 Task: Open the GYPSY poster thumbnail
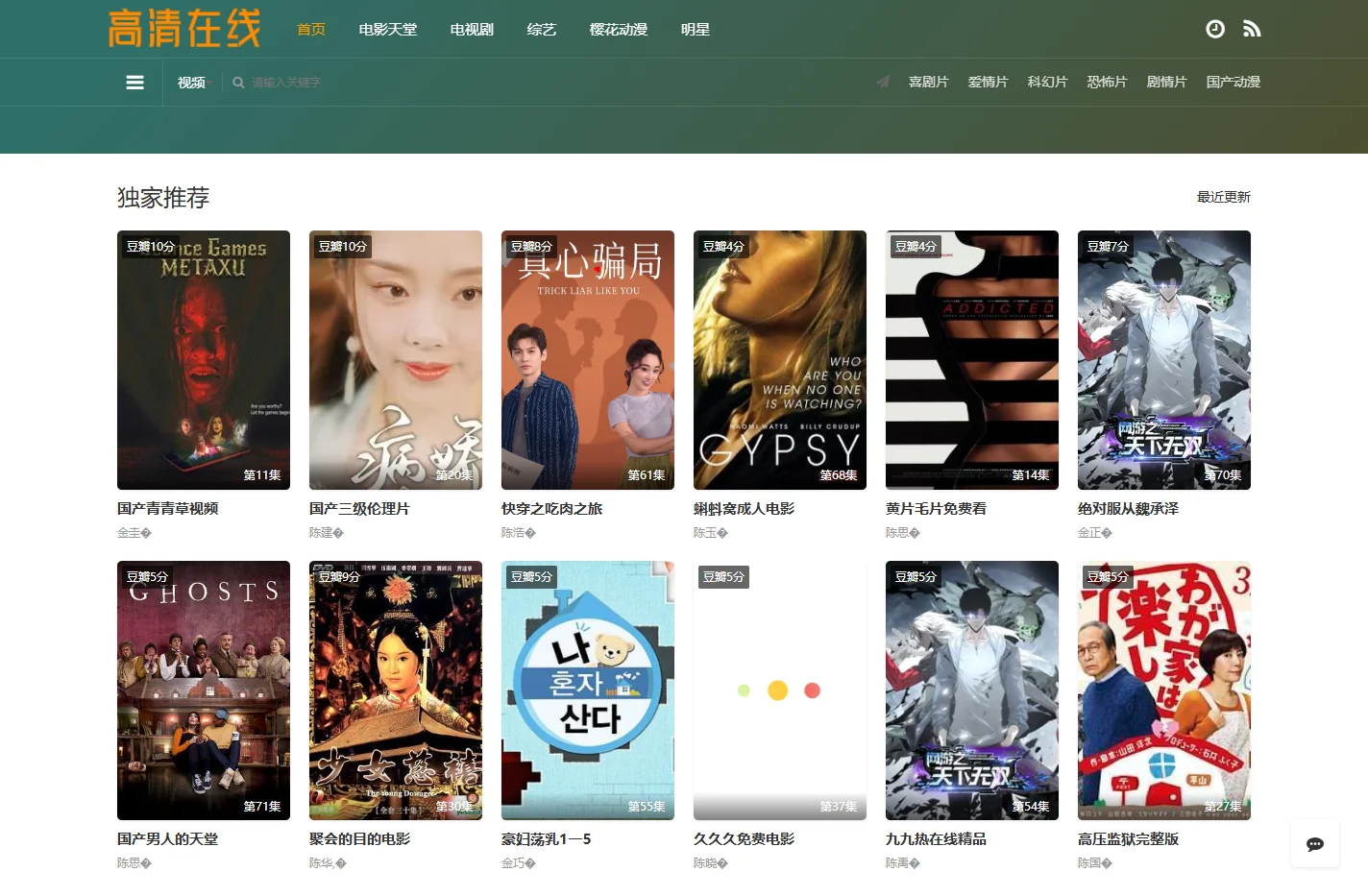point(780,360)
